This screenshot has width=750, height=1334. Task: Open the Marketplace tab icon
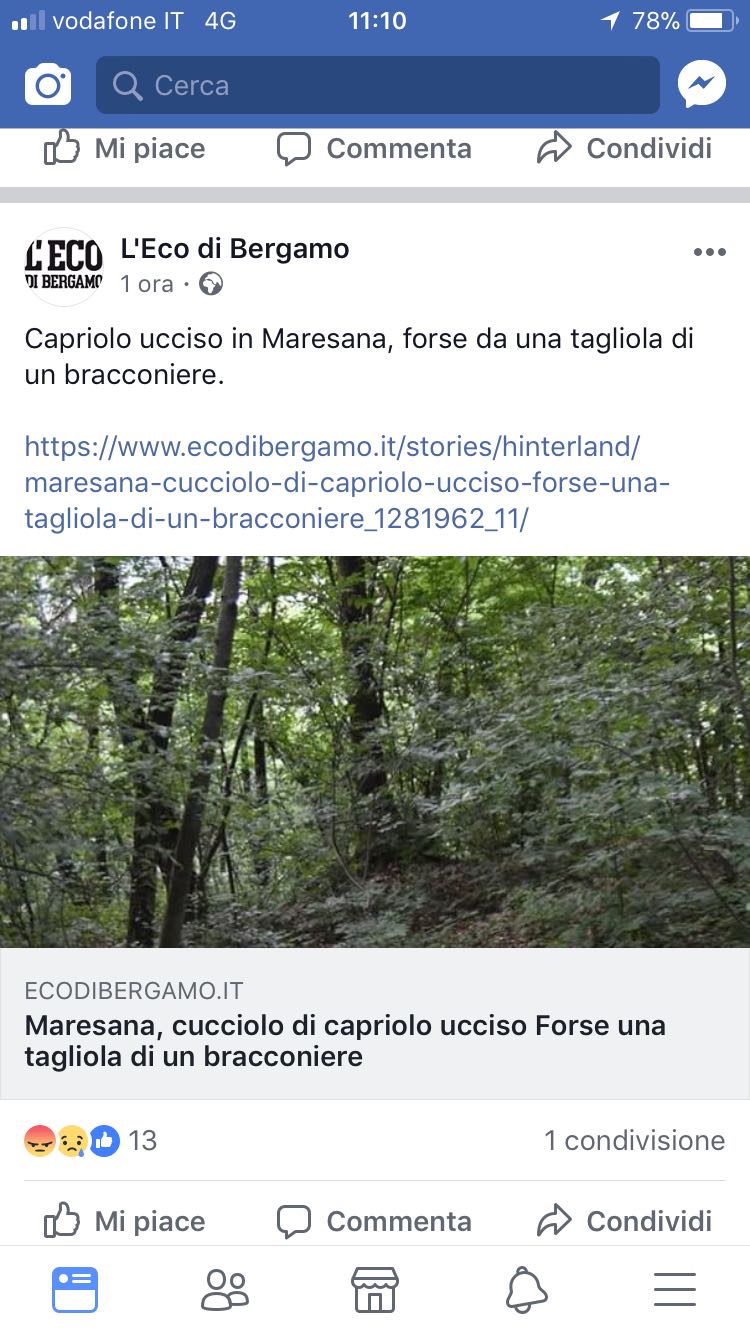[x=375, y=1290]
